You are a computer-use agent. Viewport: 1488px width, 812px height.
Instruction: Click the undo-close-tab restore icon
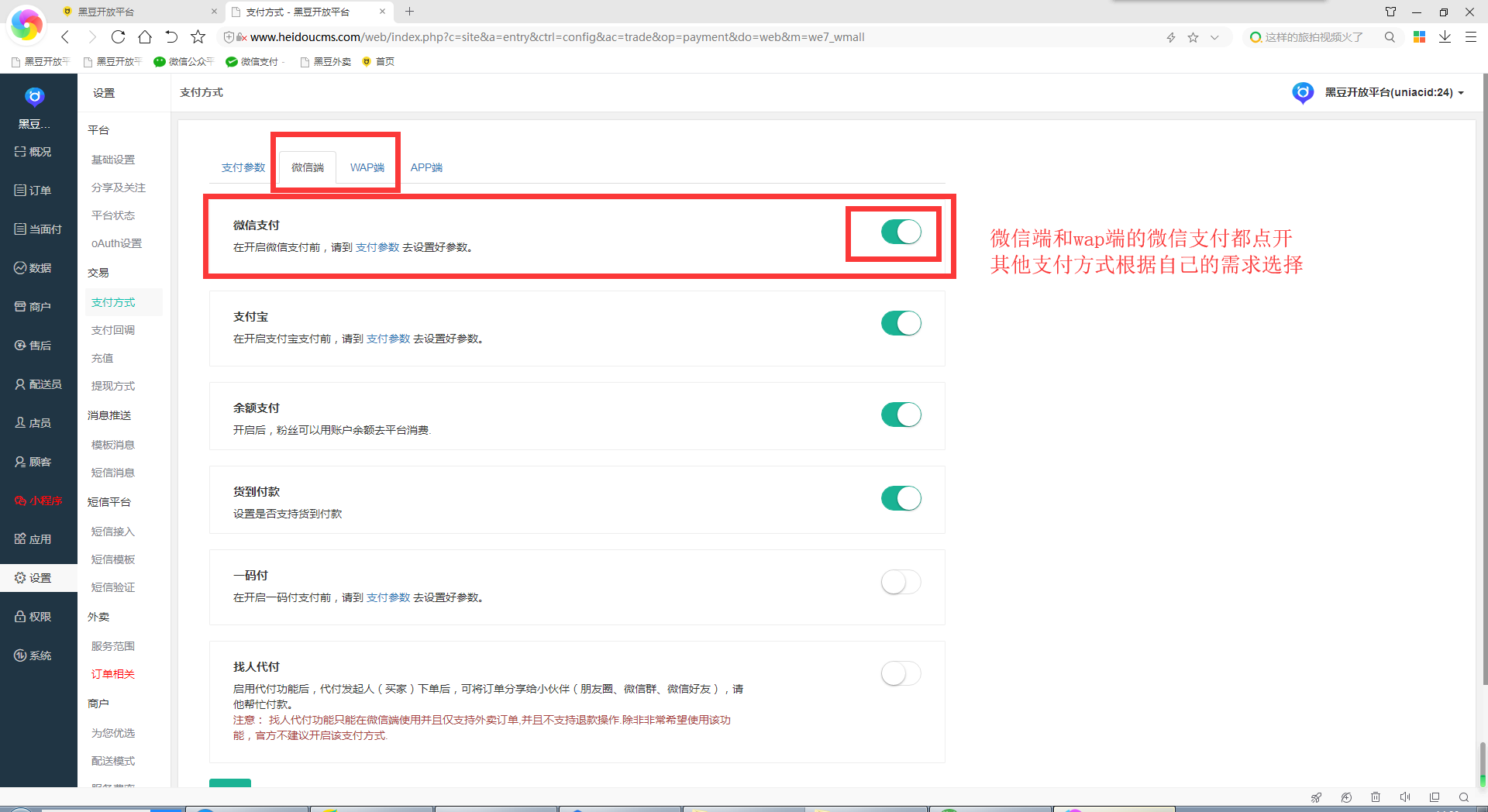click(171, 36)
